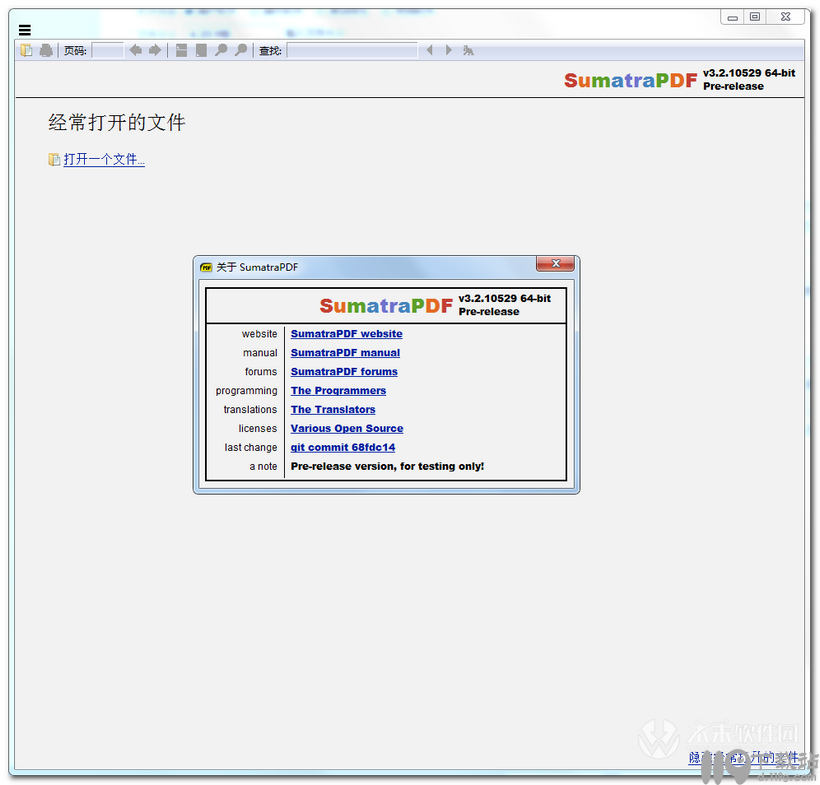Click the page number input field
Screen dimensions: 820x785
click(107, 50)
